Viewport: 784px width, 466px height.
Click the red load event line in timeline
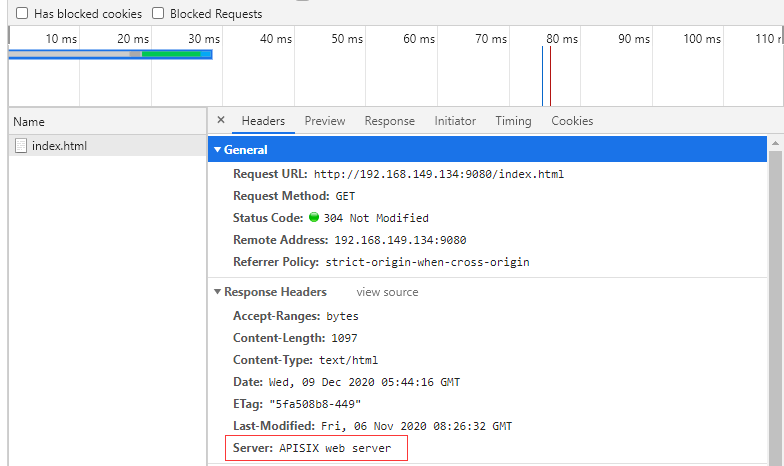click(x=550, y=75)
